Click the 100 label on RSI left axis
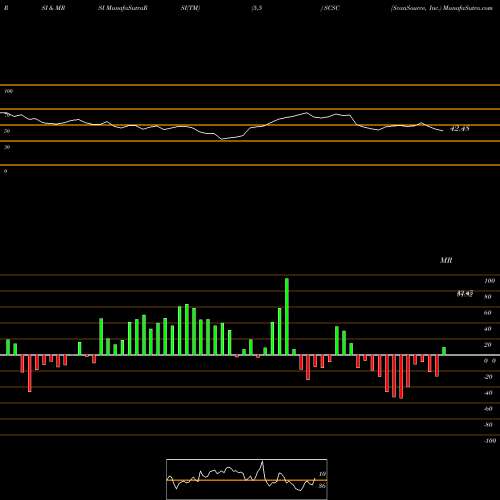 9,91
